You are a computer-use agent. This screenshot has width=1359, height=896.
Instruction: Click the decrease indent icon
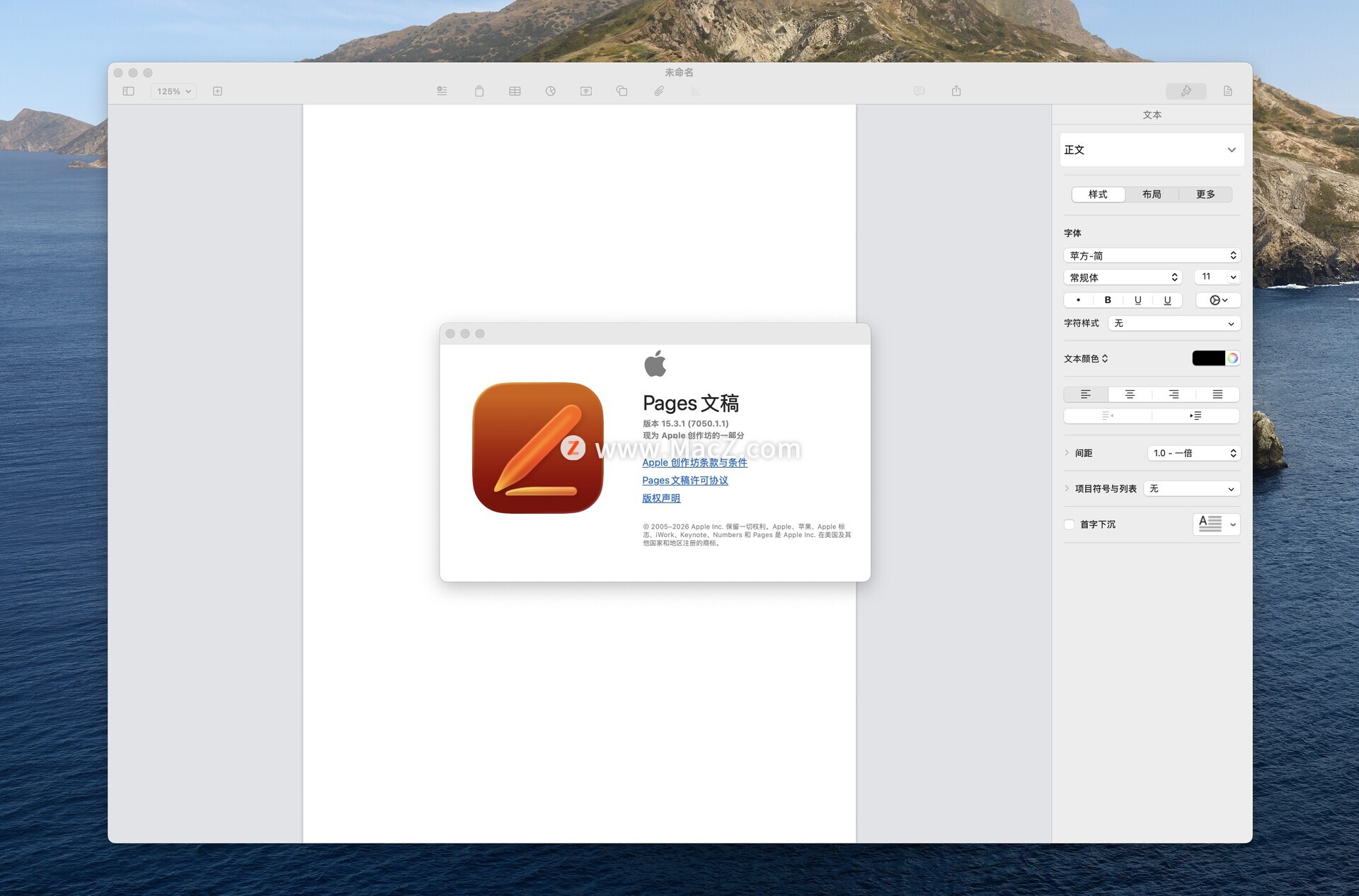(1108, 416)
